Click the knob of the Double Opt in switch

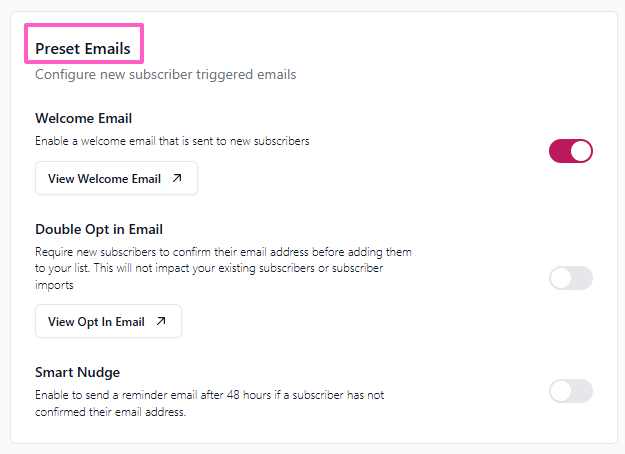tap(561, 278)
